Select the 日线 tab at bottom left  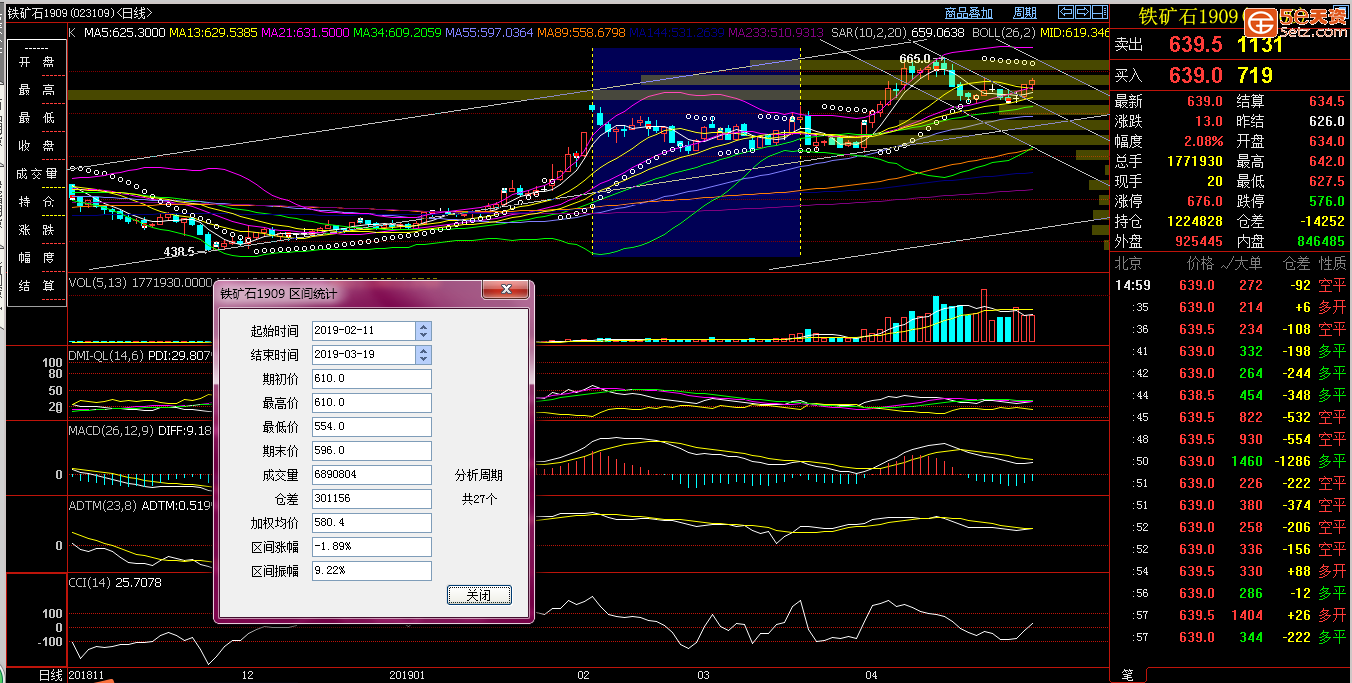tap(51, 676)
